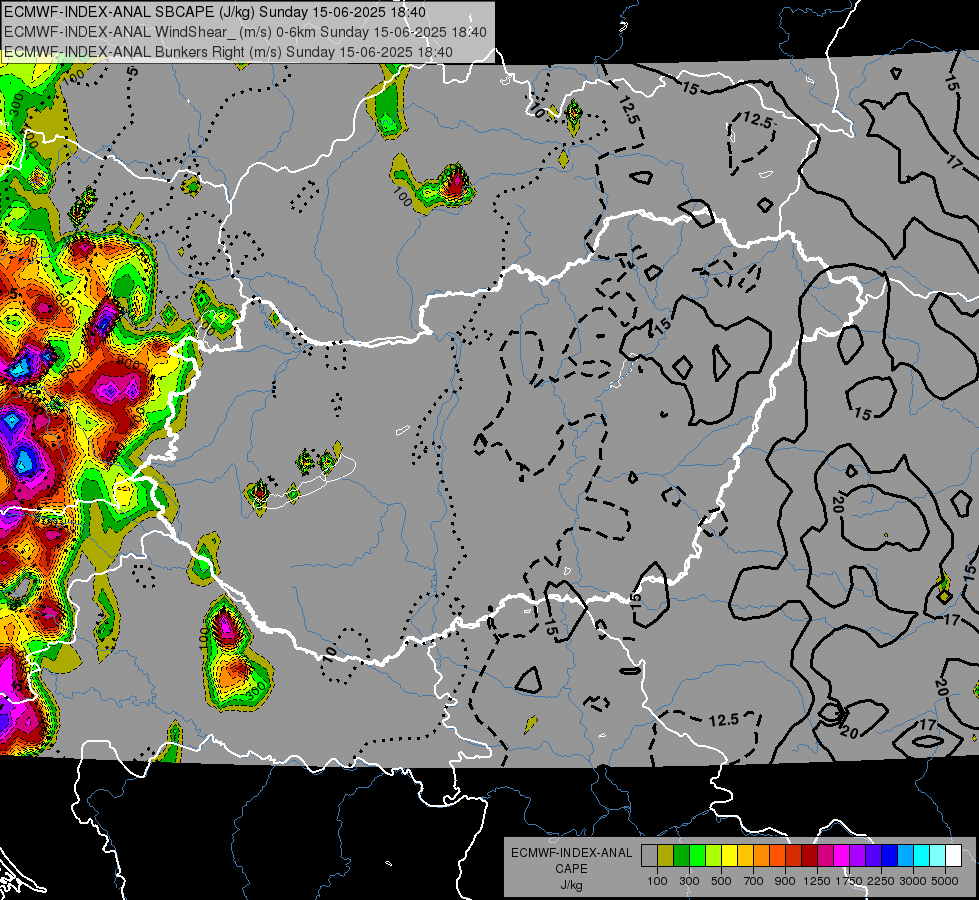Click the legend tick label 1750
The width and height of the screenshot is (979, 900).
click(849, 881)
